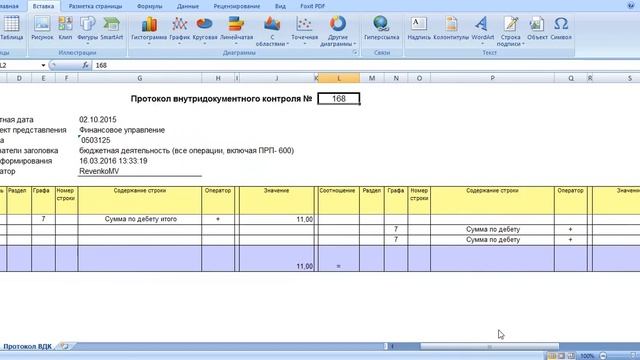The width and height of the screenshot is (640, 360).
Task: Select column J header
Action: point(276,78)
